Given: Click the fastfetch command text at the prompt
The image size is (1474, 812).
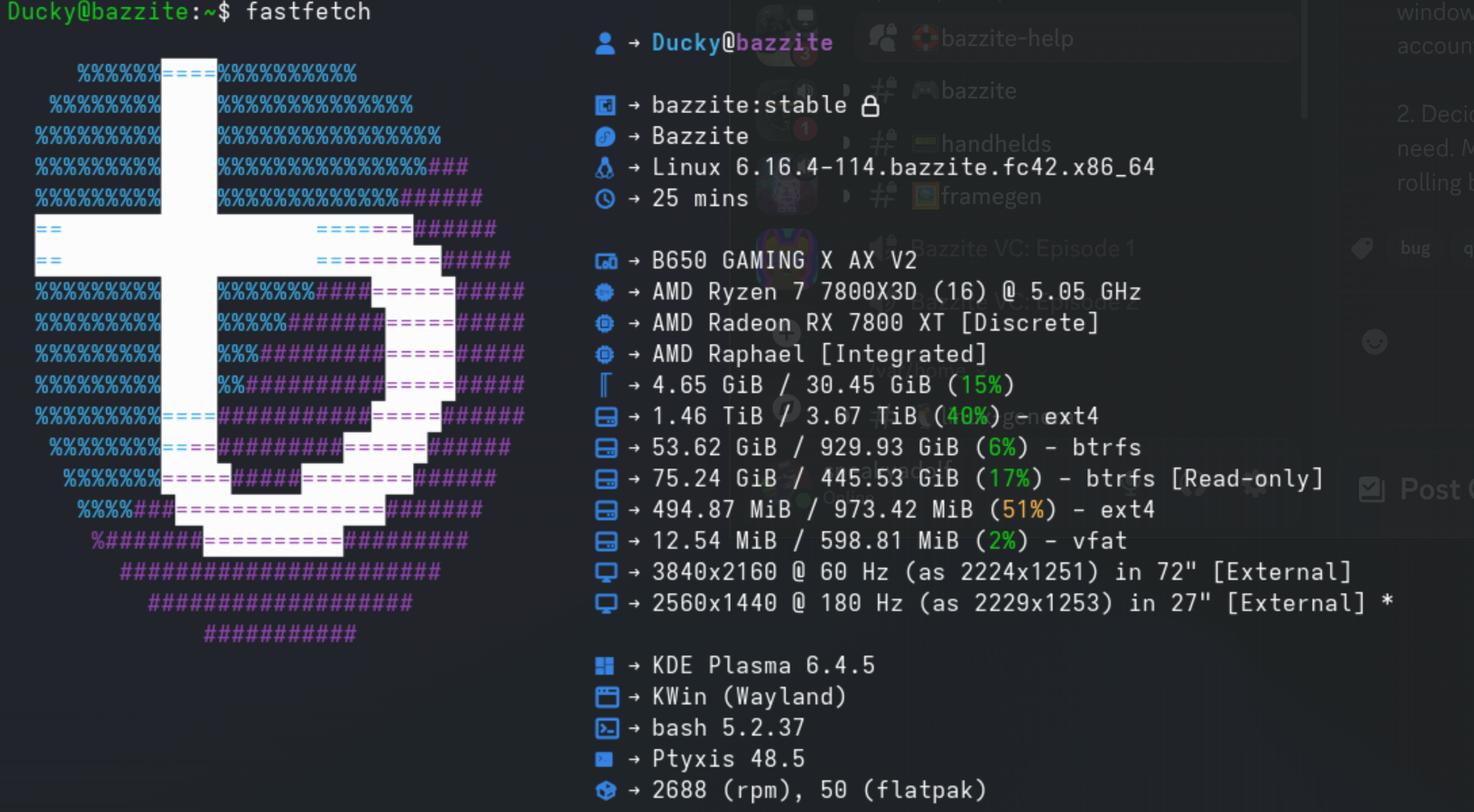Looking at the screenshot, I should click(x=308, y=12).
